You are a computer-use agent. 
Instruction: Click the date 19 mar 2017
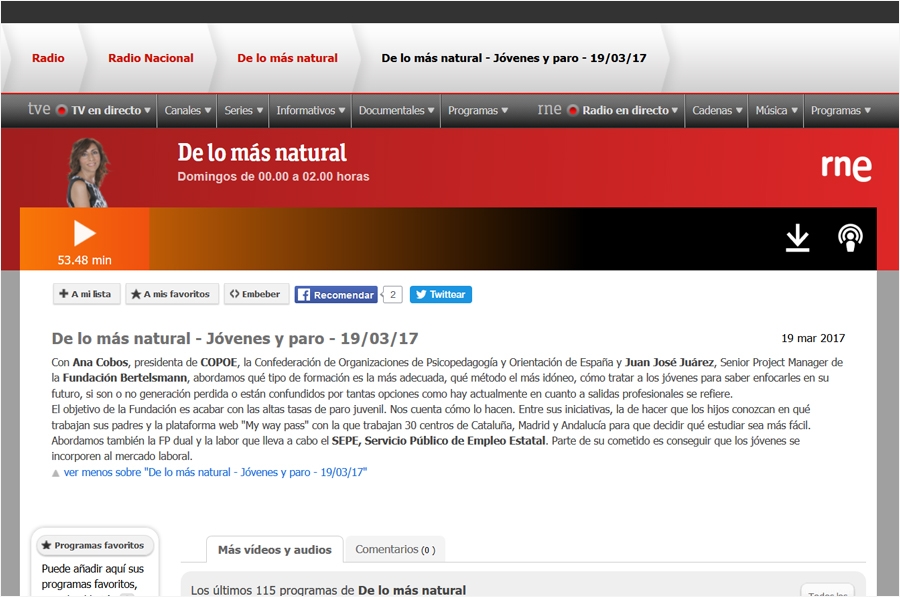(813, 338)
